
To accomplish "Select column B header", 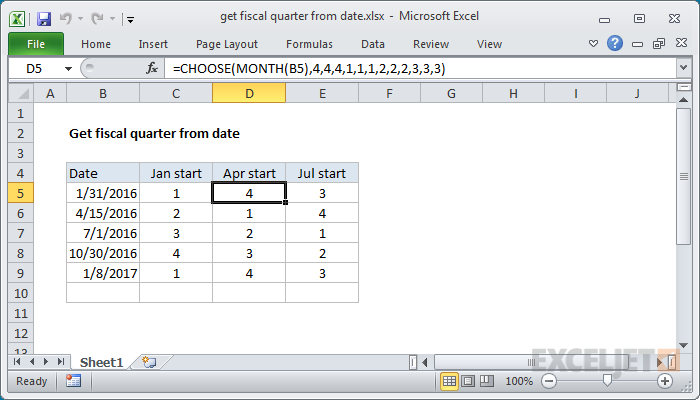I will click(103, 93).
